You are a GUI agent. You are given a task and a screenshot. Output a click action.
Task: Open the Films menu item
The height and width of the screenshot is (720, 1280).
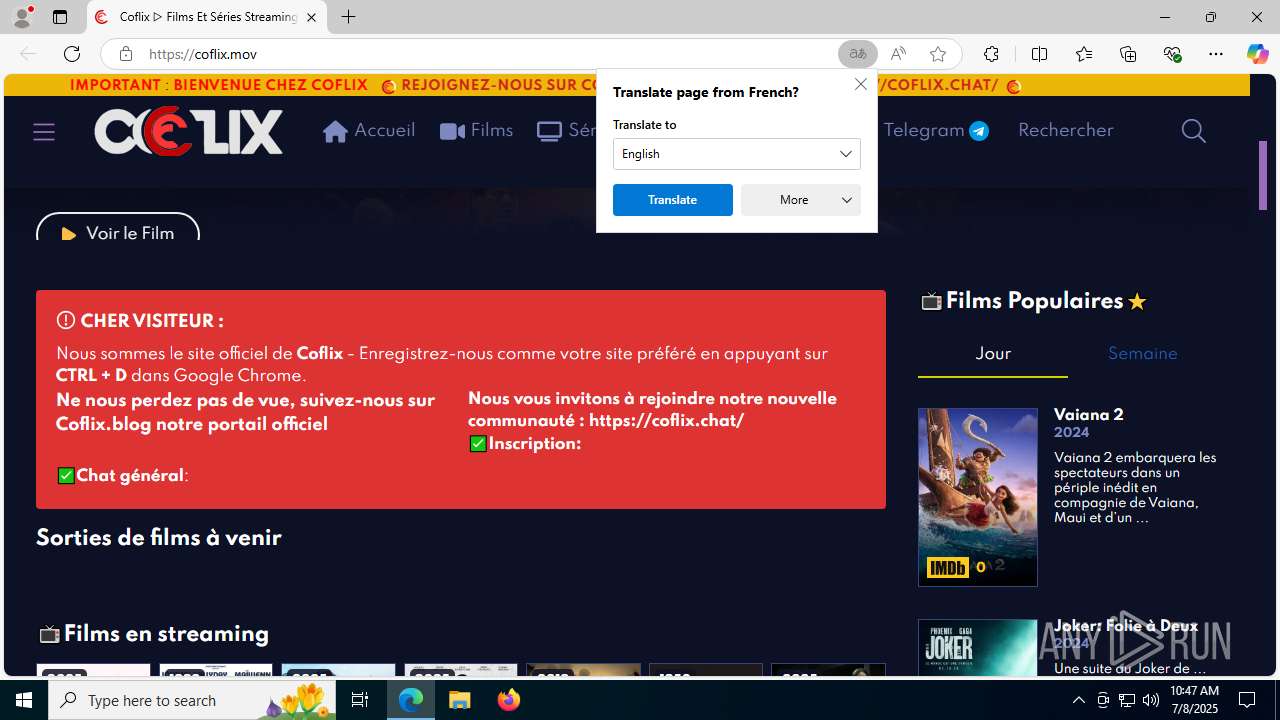point(476,131)
